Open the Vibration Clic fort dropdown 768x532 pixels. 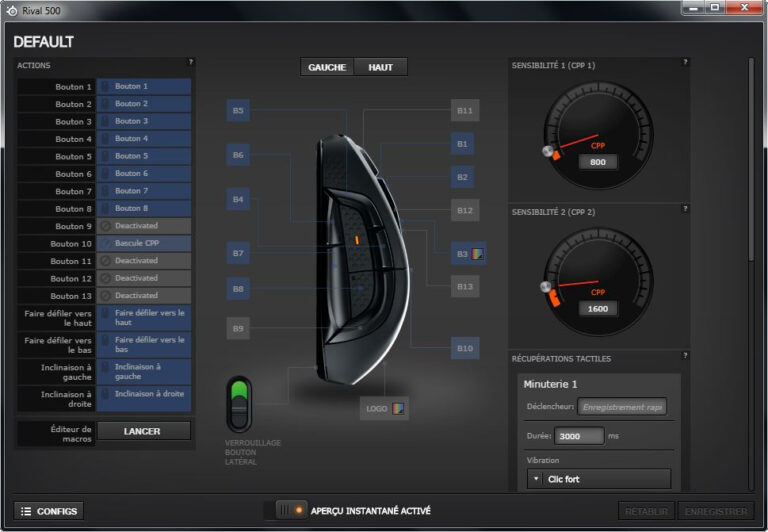599,479
